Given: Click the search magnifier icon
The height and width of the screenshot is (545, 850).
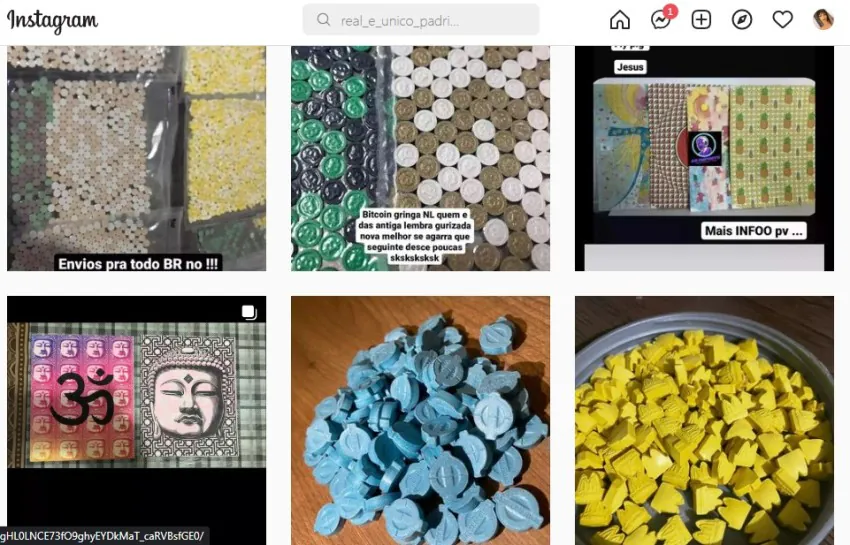Looking at the screenshot, I should tap(324, 20).
